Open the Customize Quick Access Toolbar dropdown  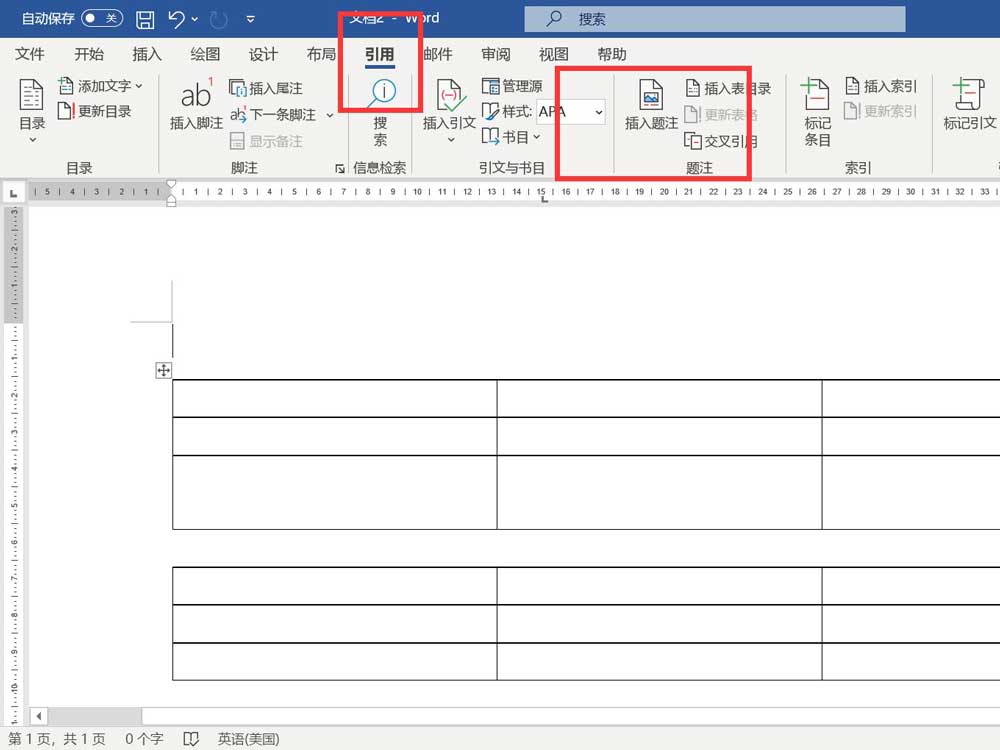pos(251,19)
